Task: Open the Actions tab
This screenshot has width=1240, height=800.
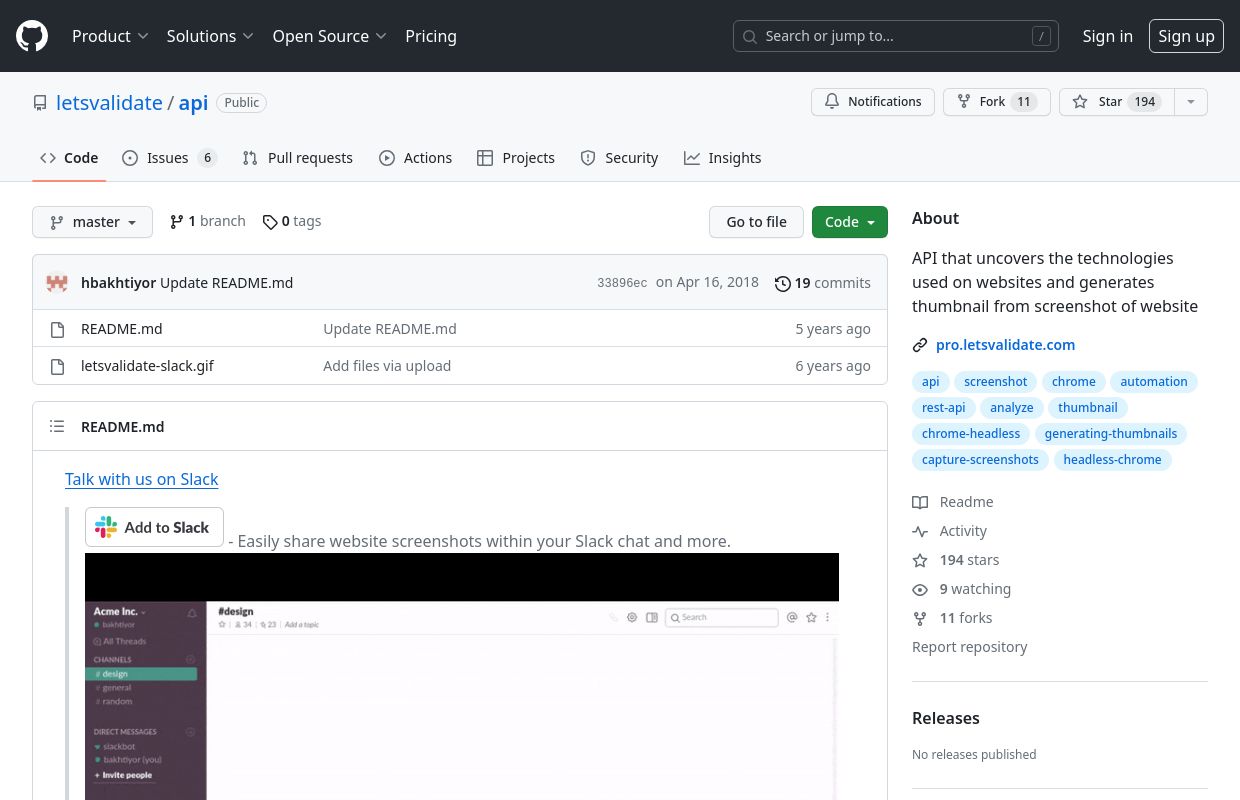Action: (x=416, y=158)
